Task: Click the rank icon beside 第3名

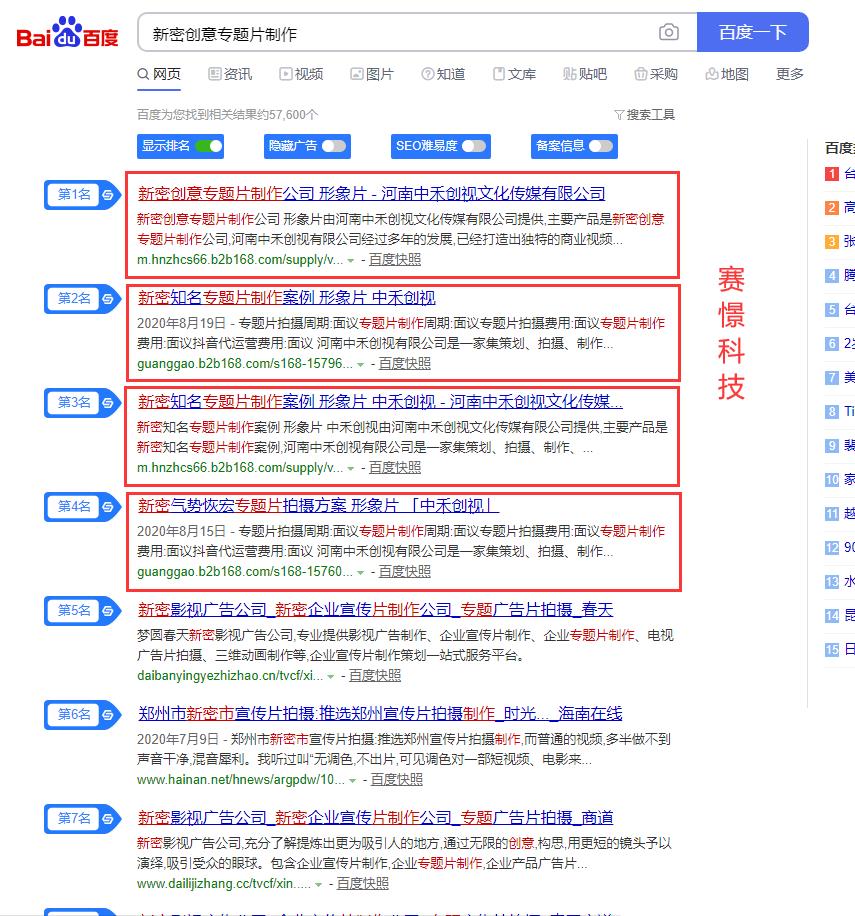Action: 107,403
